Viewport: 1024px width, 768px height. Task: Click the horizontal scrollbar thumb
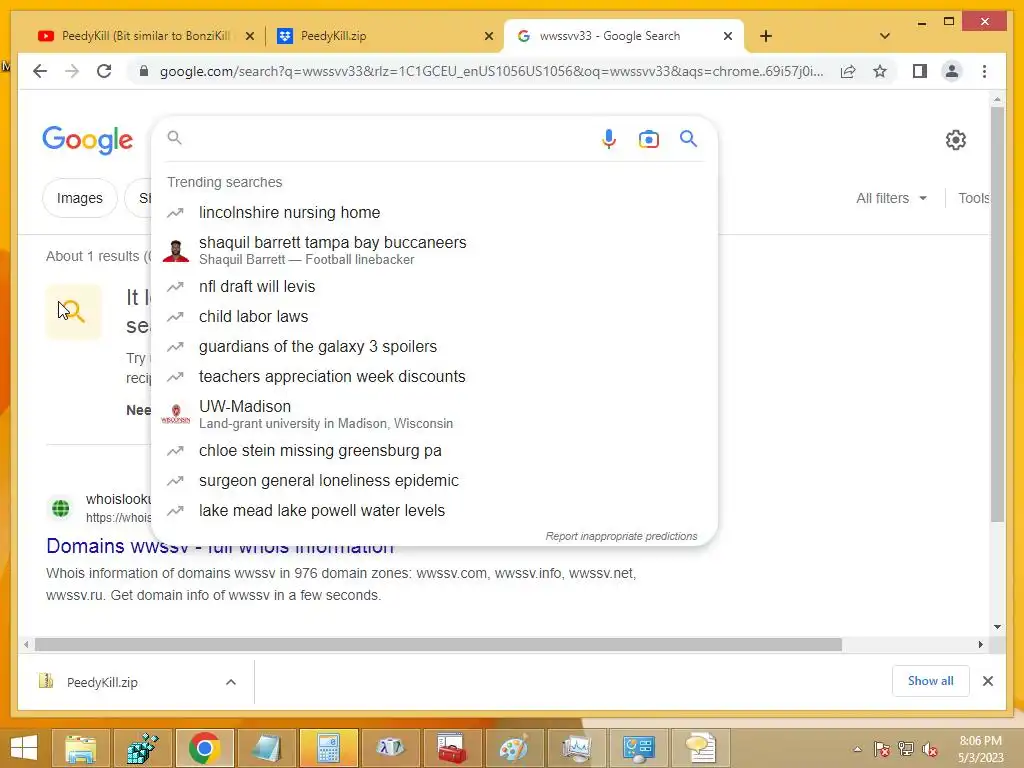point(438,645)
